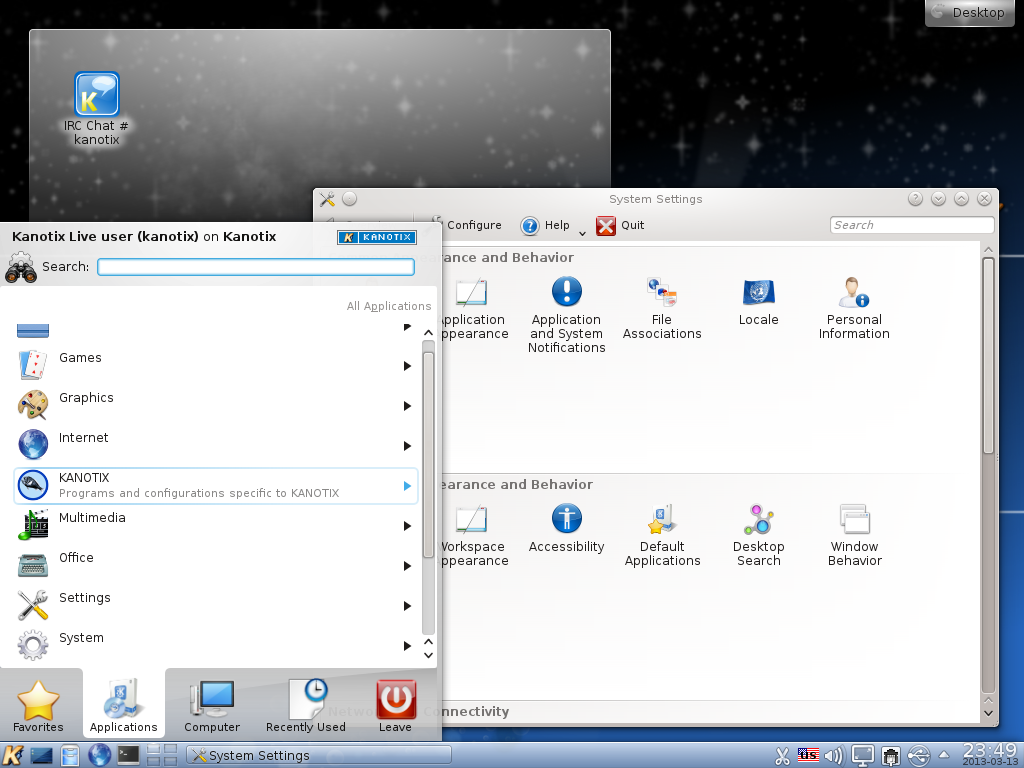
Task: Switch to the Favorites tab
Action: (x=39, y=705)
